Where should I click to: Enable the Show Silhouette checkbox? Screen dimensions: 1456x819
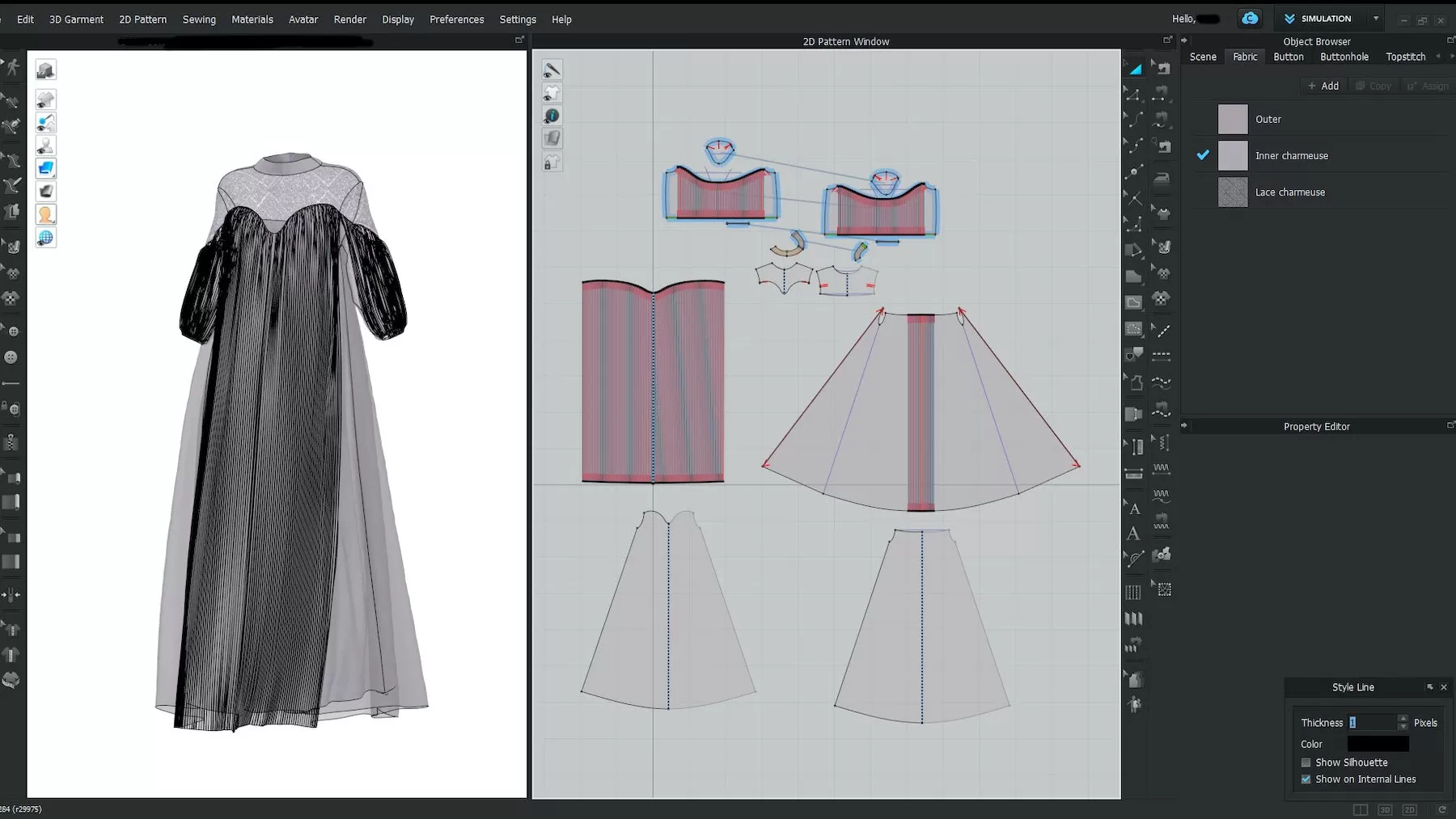click(1306, 762)
